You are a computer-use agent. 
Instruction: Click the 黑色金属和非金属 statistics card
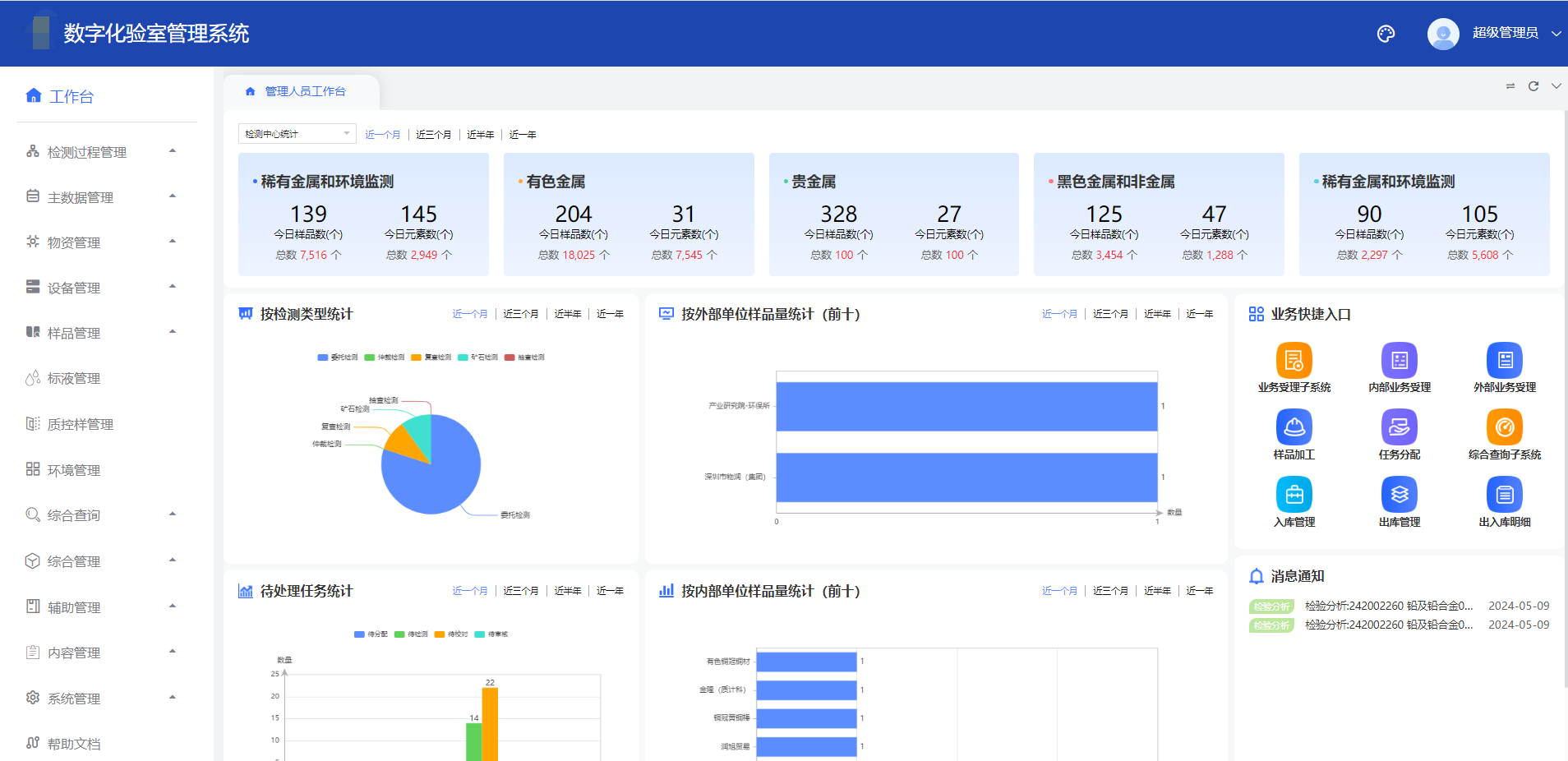click(x=1159, y=214)
